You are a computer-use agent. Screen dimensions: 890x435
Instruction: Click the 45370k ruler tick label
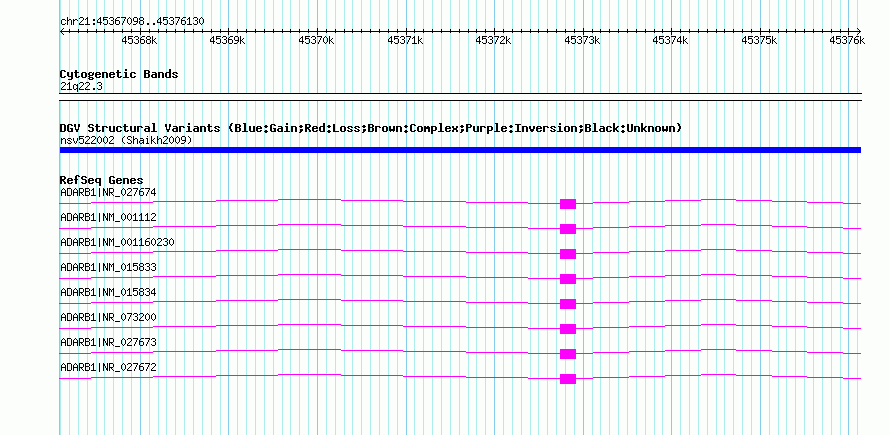(316, 40)
